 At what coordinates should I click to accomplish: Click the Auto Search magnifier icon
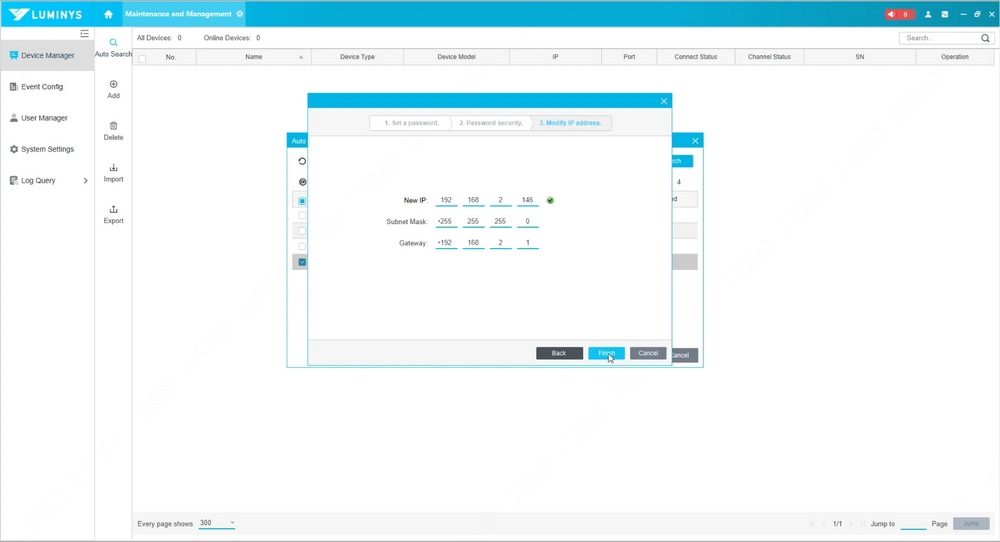[x=114, y=43]
